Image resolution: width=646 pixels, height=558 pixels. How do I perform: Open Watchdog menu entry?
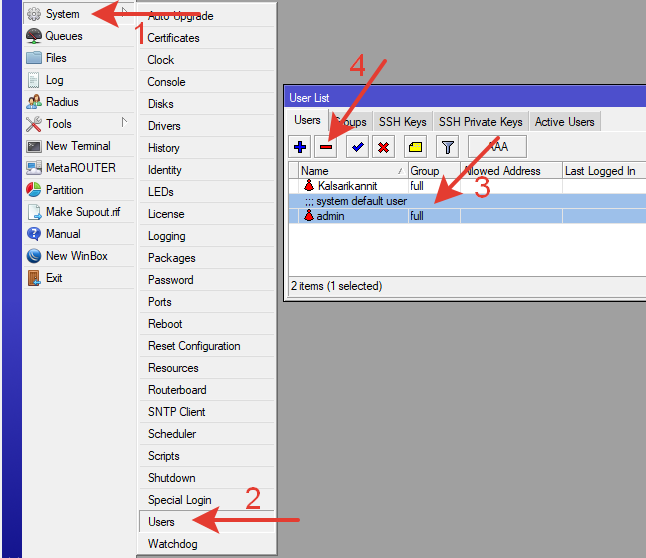coord(207,544)
